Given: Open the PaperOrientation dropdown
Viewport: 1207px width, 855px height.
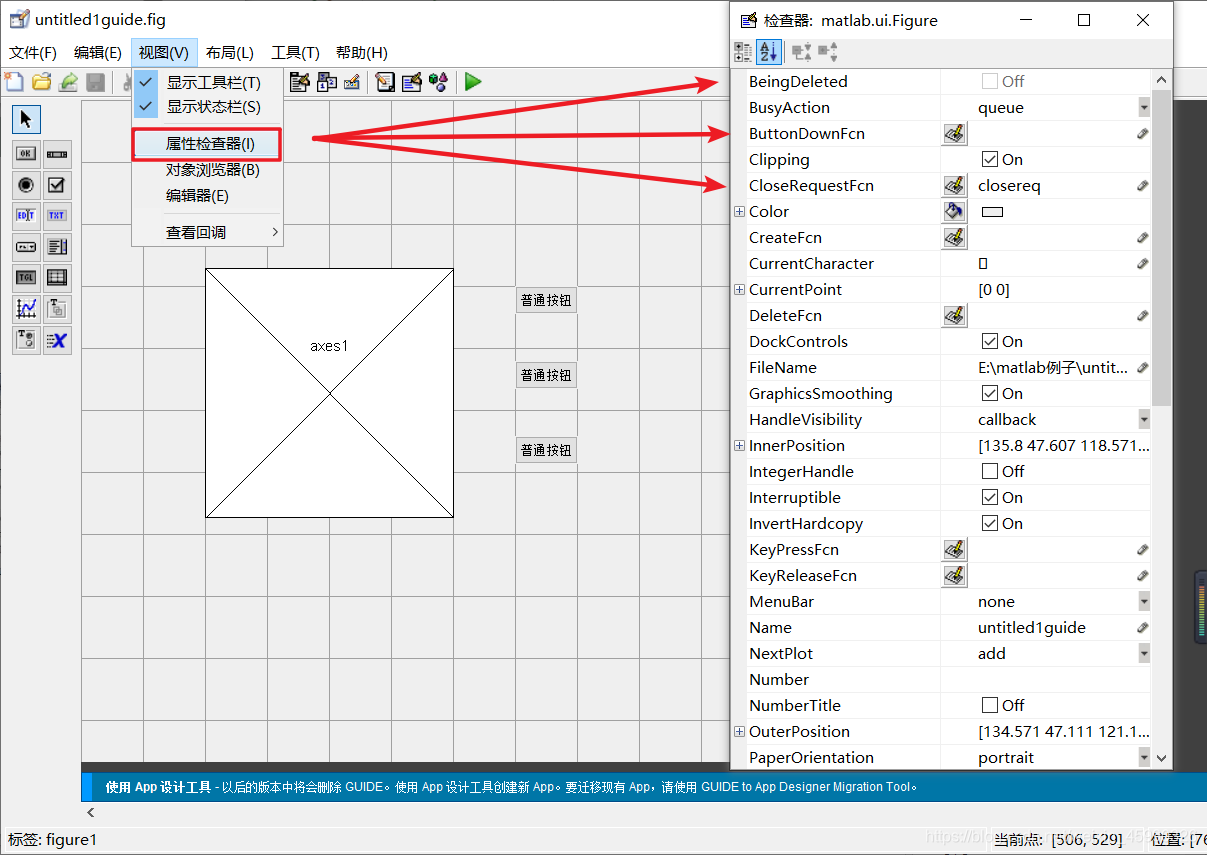Looking at the screenshot, I should [x=1144, y=757].
